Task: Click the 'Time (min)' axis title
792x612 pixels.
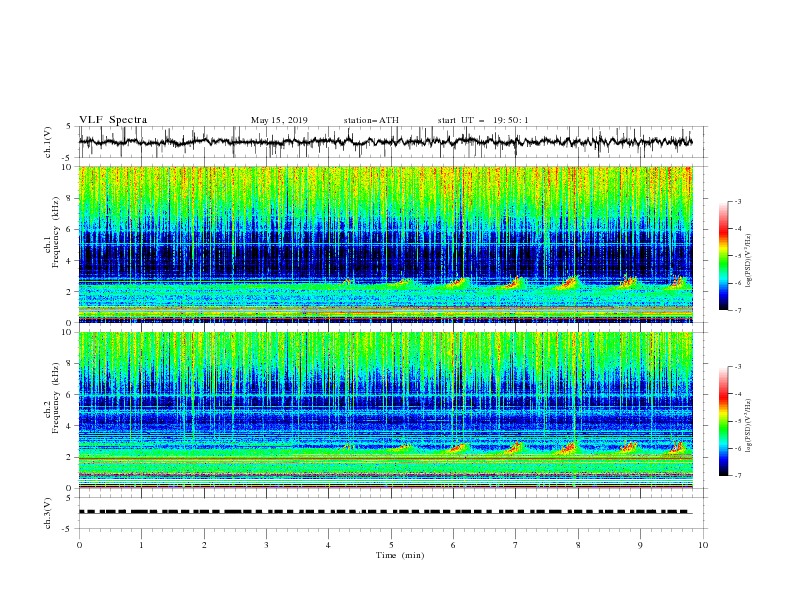Action: [x=400, y=555]
